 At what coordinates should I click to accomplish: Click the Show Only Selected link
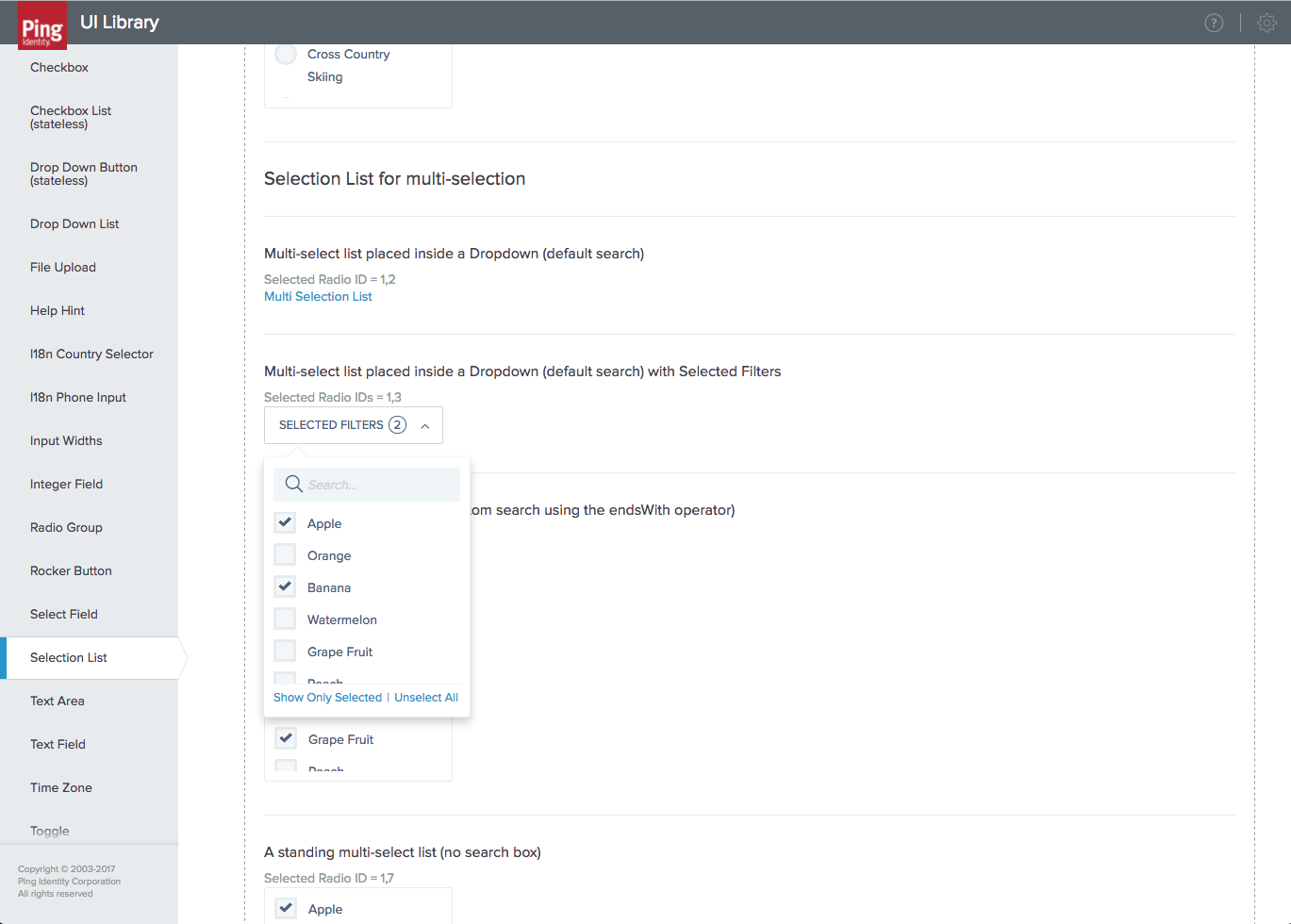click(x=327, y=698)
